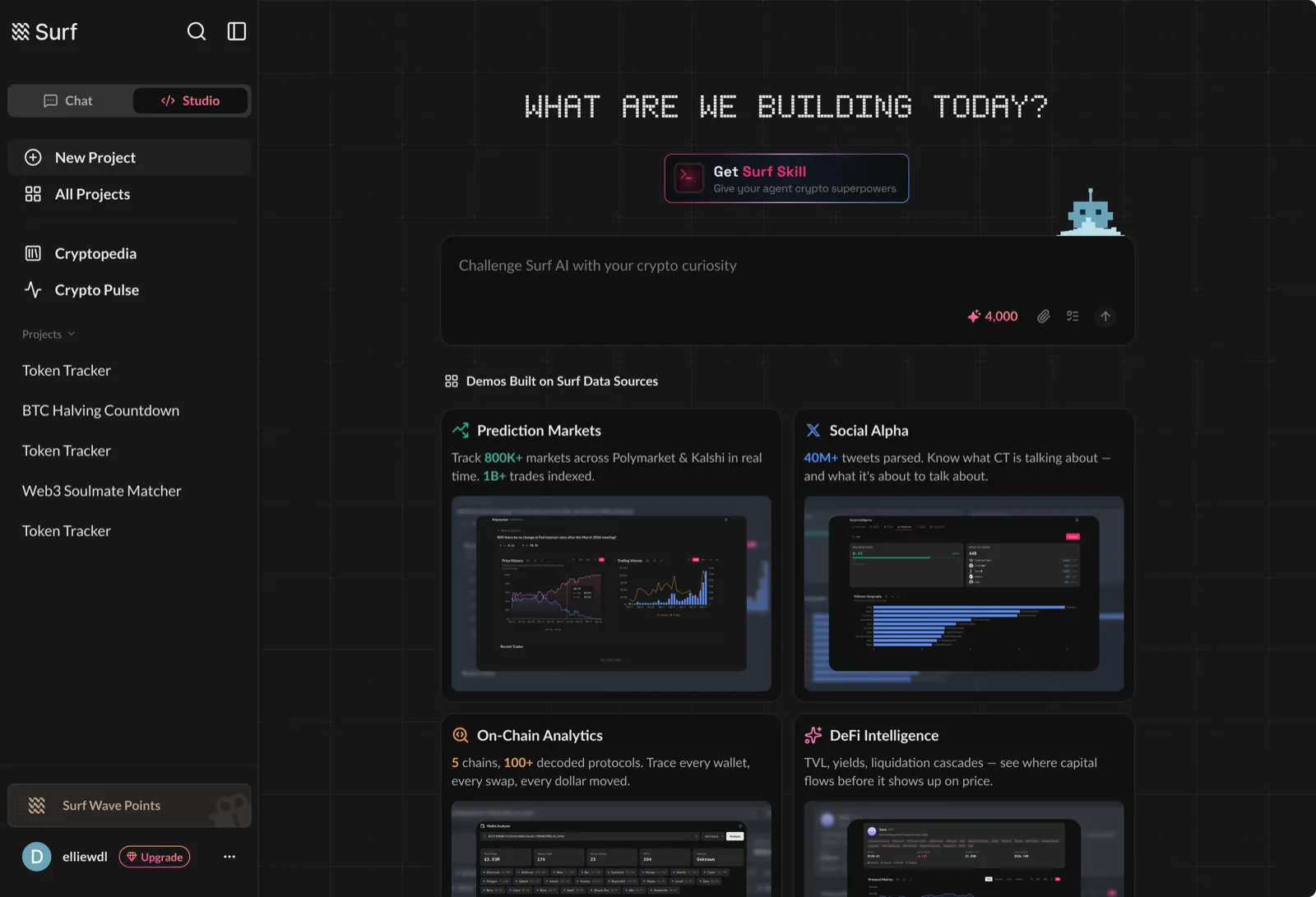Go to Crypto Pulse
Screen dimensions: 1316x897
click(x=129, y=289)
